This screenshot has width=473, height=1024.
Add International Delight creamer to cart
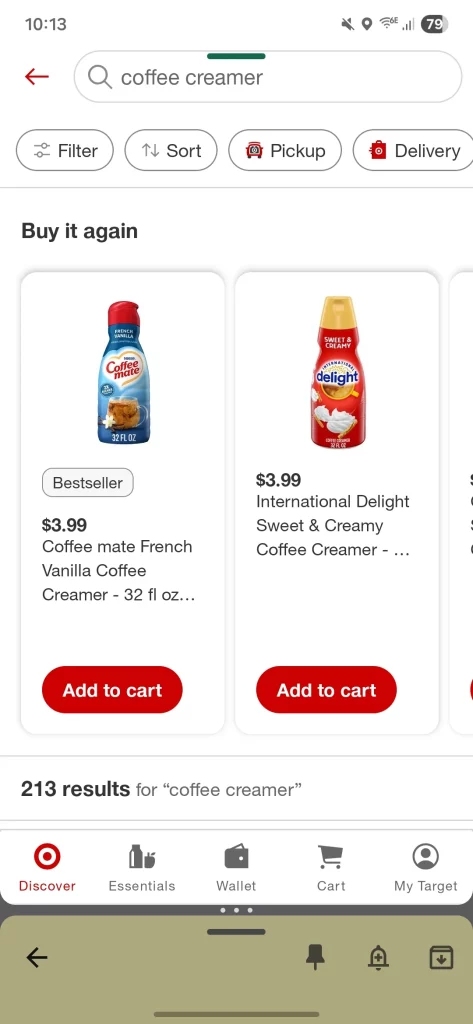pyautogui.click(x=327, y=690)
